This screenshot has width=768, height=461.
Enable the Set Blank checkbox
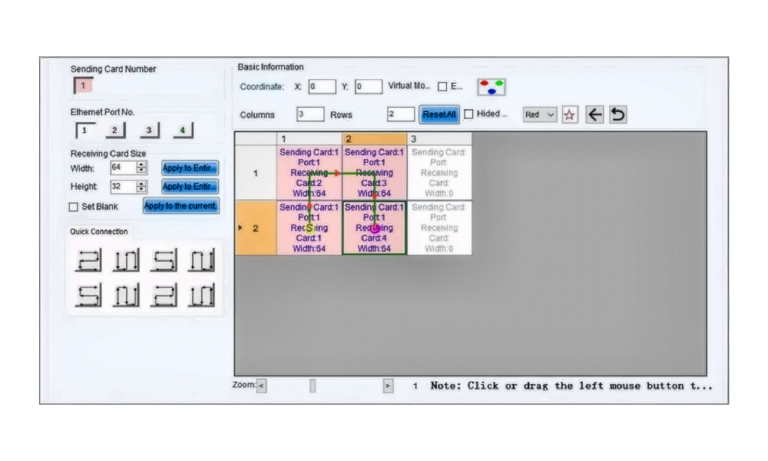73,207
